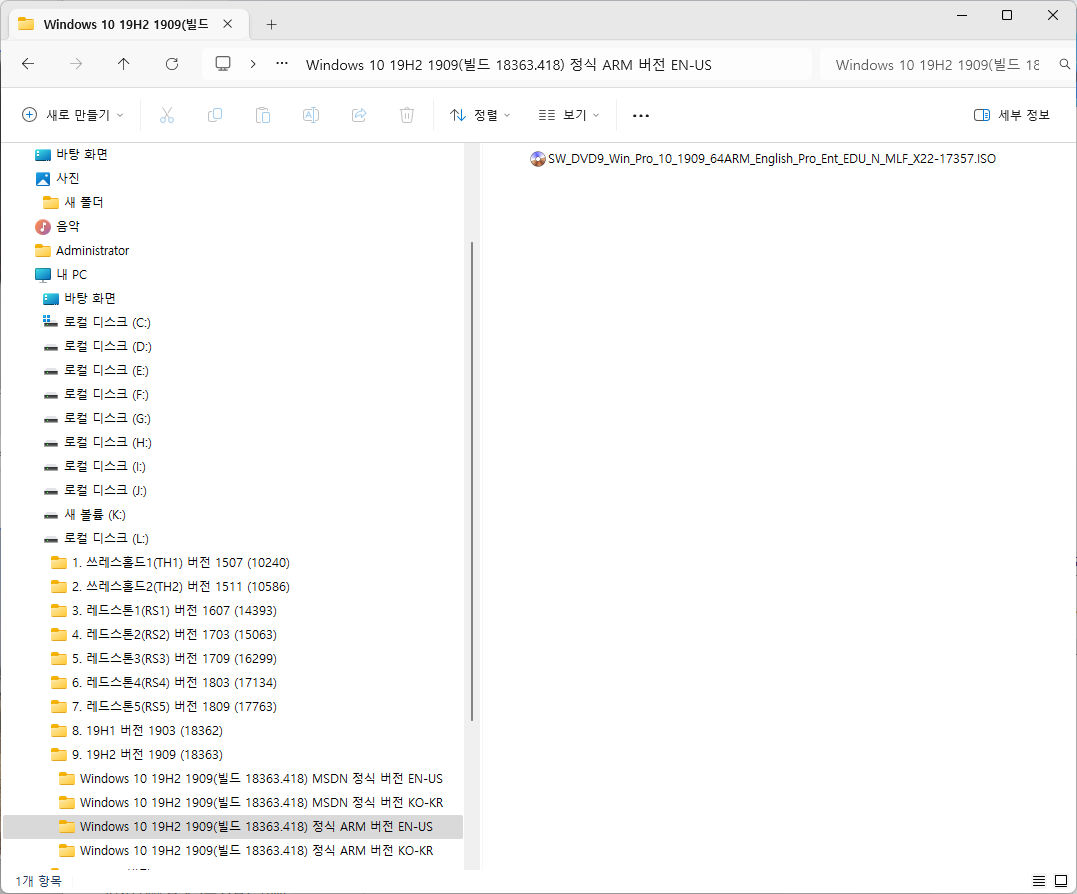Switch to large thumbnails view icon
1077x894 pixels.
(1061, 881)
